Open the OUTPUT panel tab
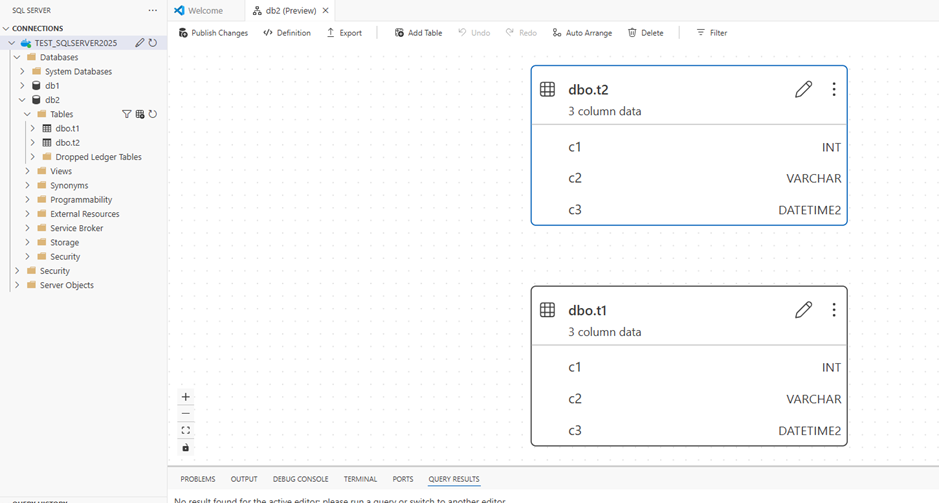Viewport: 939px width, 503px height. click(244, 479)
